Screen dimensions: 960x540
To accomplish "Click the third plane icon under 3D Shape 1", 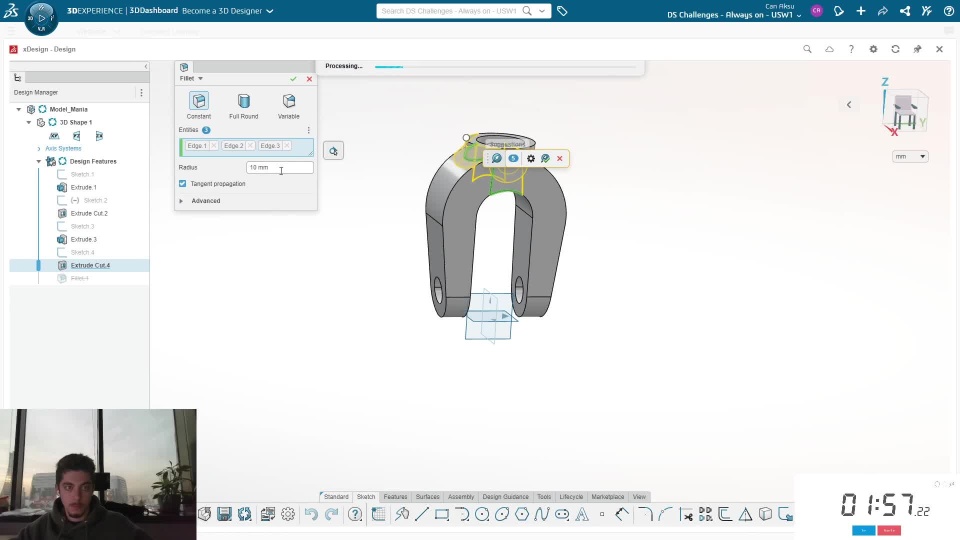I will point(99,136).
